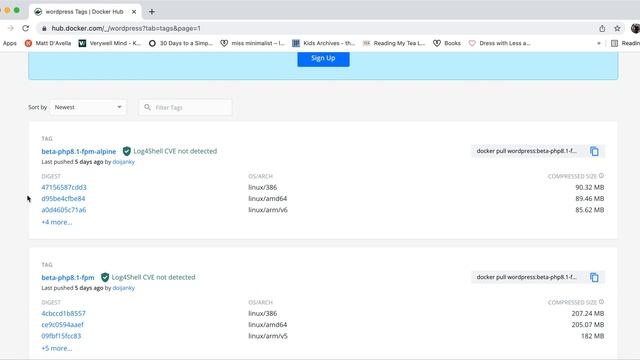The width and height of the screenshot is (640, 360).
Task: Click the Filter Tags input field
Action: (185, 107)
